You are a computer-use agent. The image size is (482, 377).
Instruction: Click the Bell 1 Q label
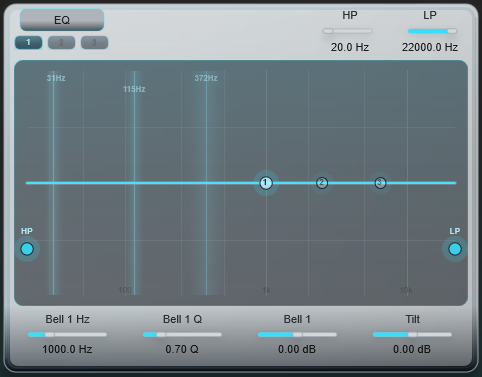coord(182,319)
